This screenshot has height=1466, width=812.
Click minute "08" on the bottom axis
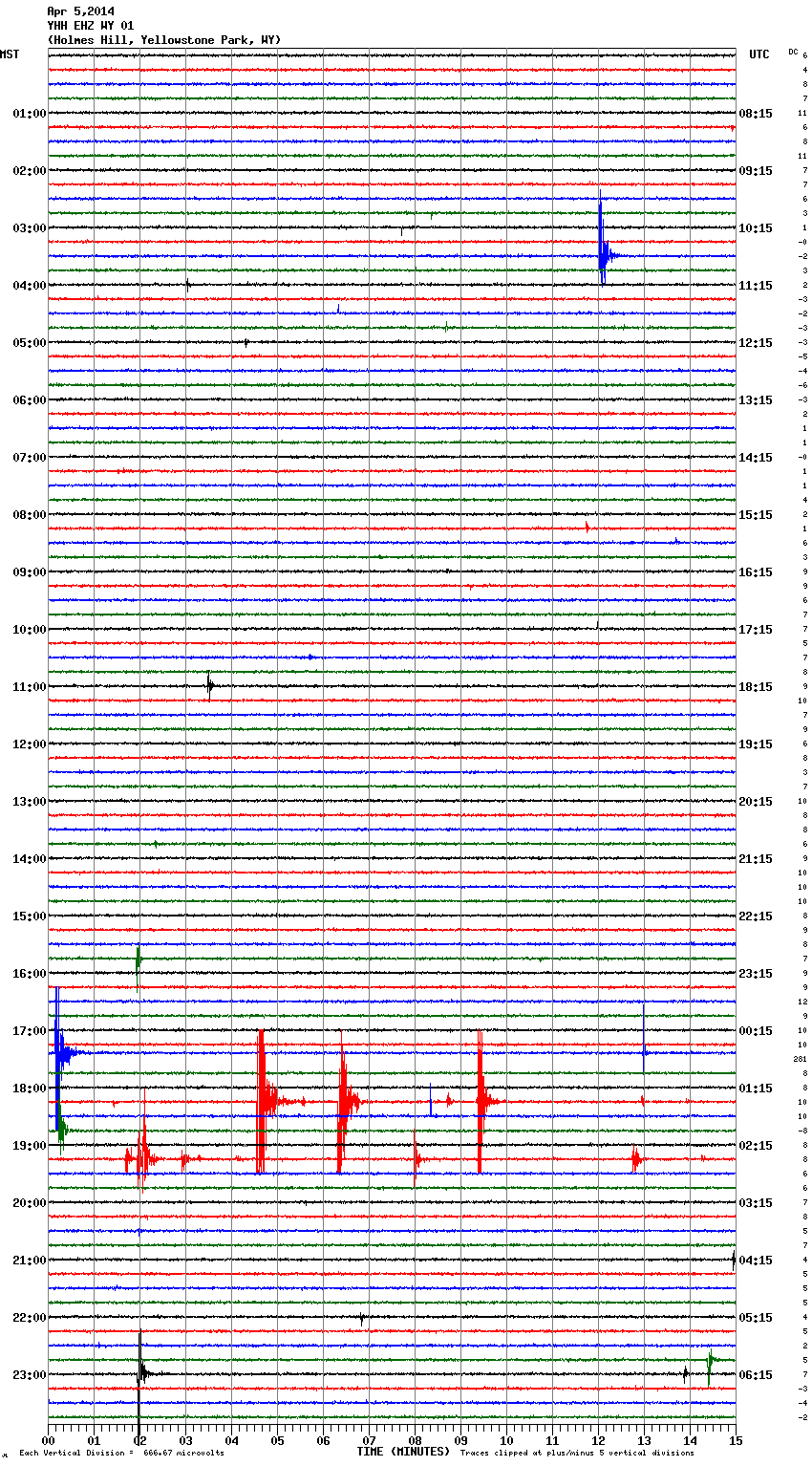tap(415, 1440)
